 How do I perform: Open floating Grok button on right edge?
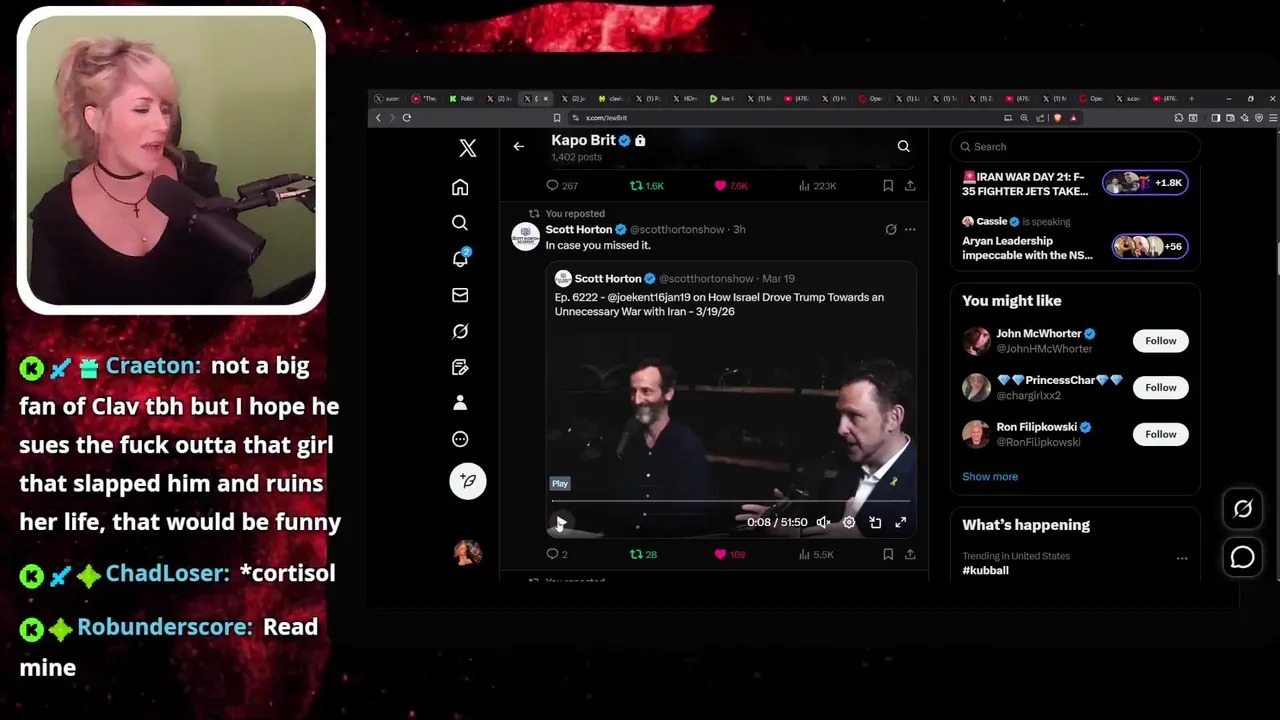[x=1242, y=509]
